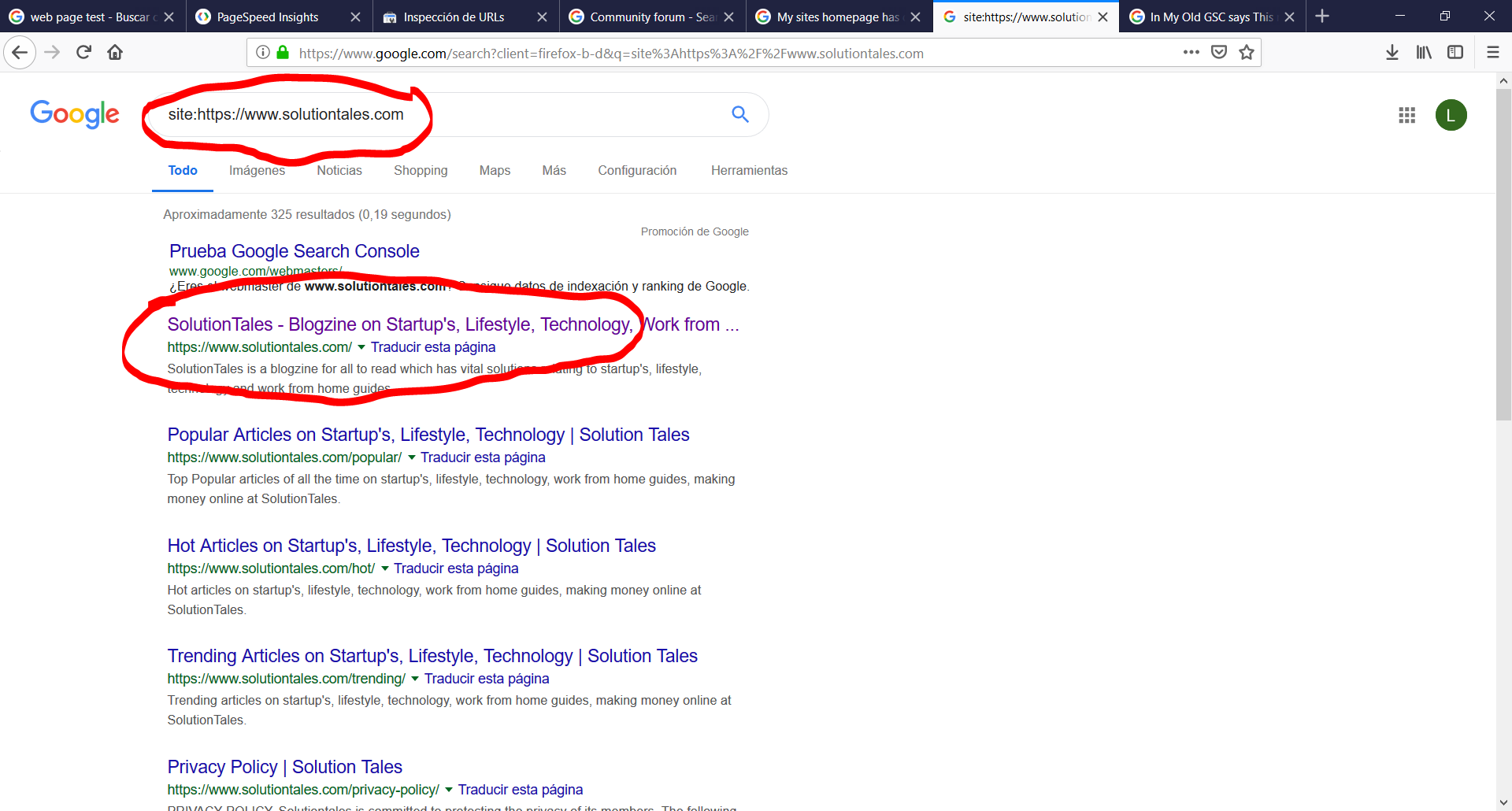Select the Imágenes search filter
Viewport: 1512px width, 811px height.
(257, 170)
